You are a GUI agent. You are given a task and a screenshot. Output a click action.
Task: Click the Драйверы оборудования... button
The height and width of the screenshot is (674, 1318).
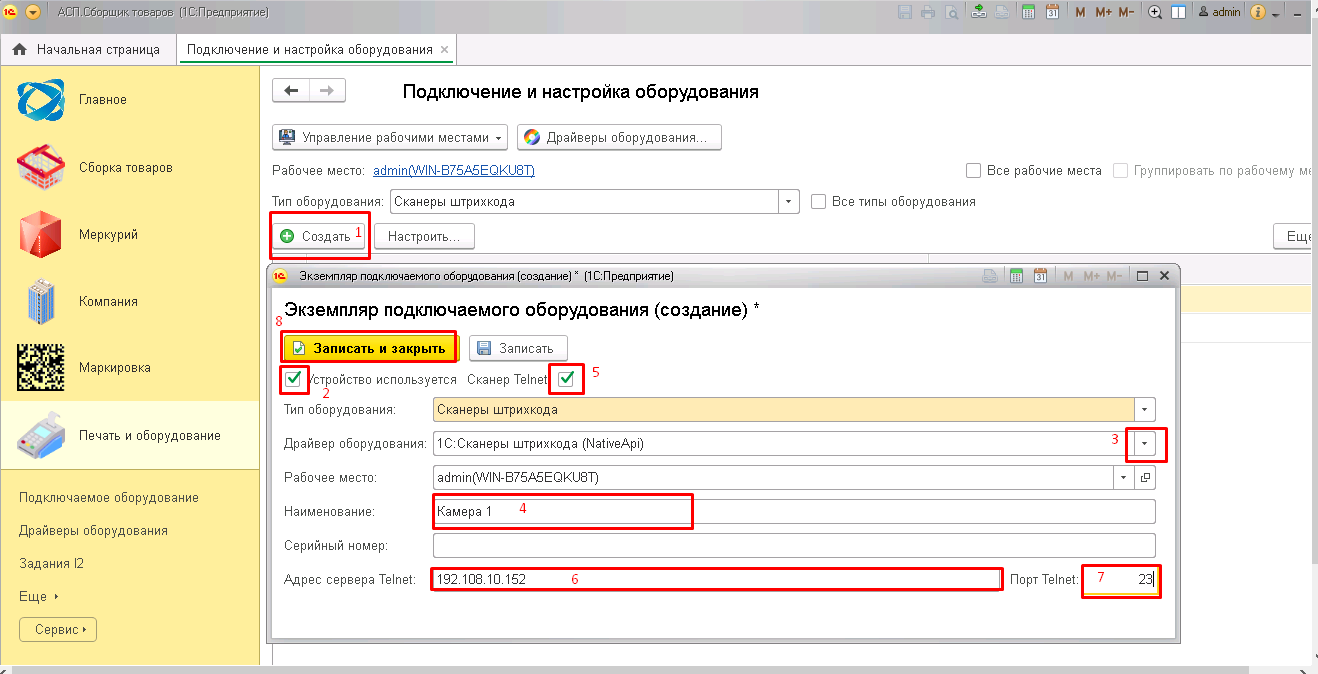[x=619, y=137]
